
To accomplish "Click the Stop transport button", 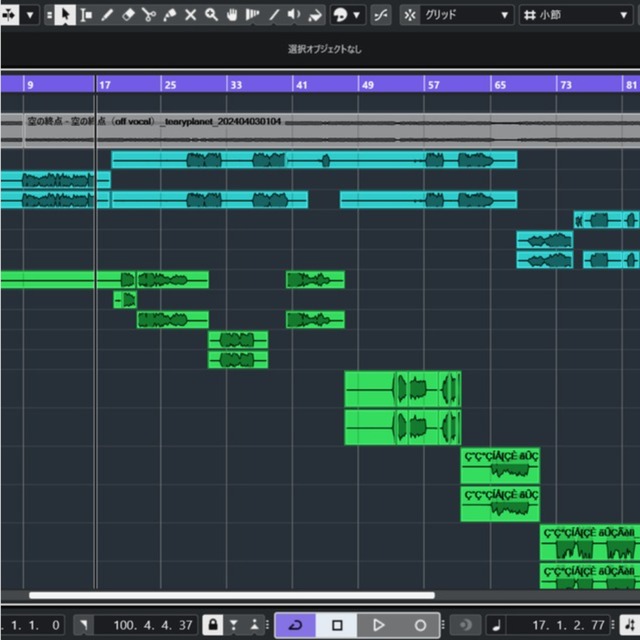I will (x=337, y=625).
